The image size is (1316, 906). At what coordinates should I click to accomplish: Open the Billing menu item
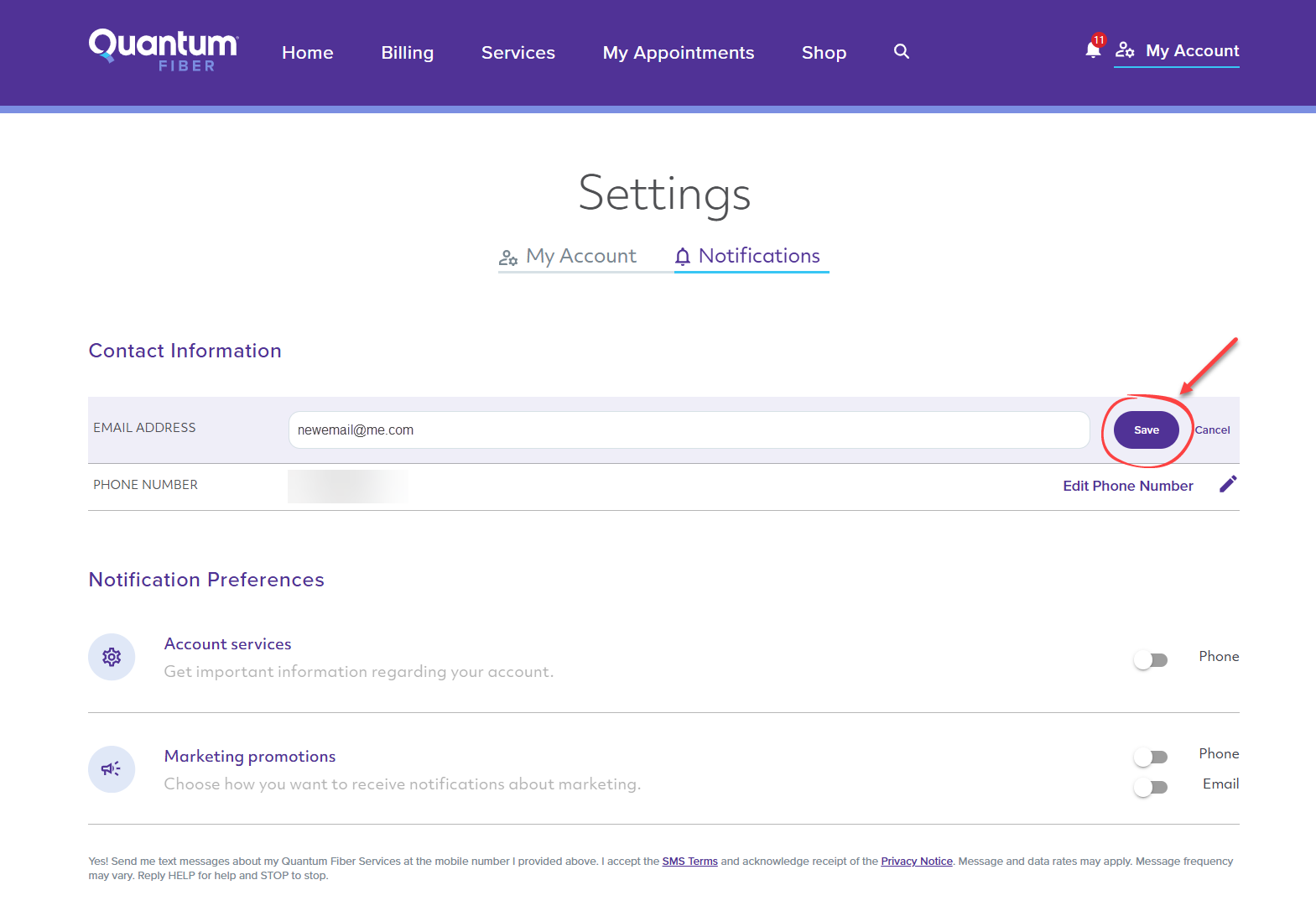[408, 53]
